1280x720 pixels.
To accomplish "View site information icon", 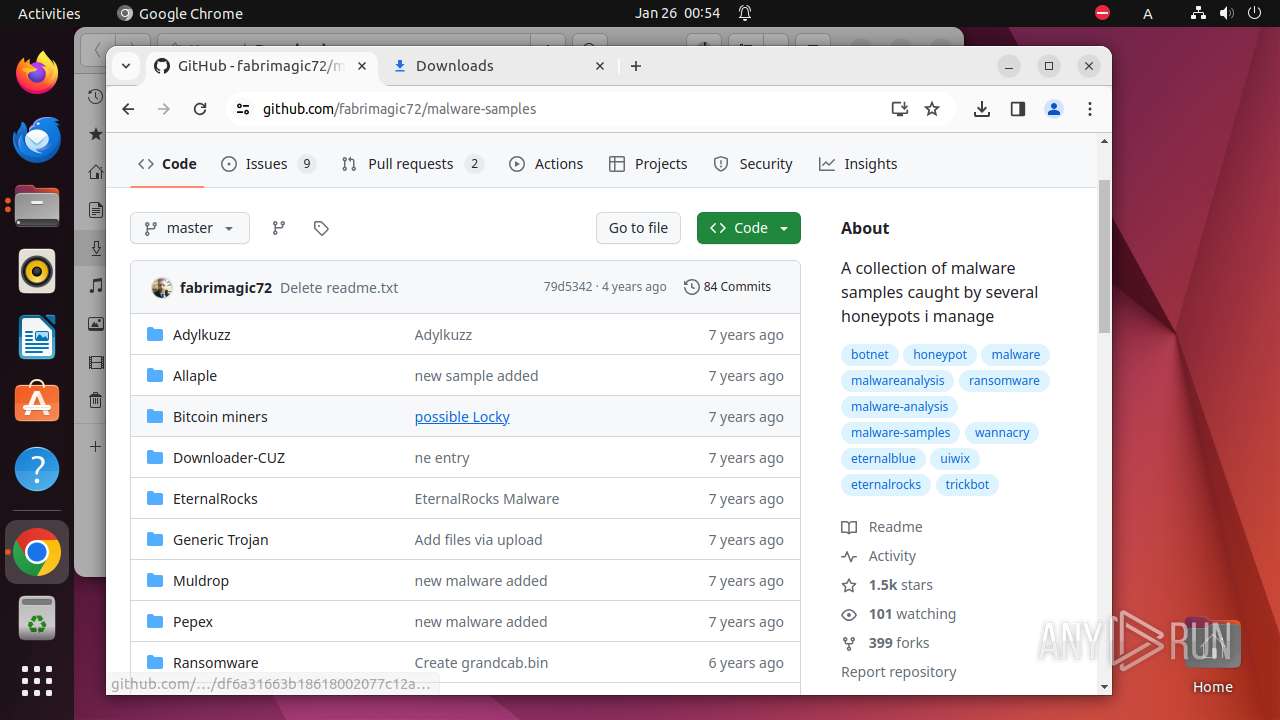I will click(x=243, y=109).
